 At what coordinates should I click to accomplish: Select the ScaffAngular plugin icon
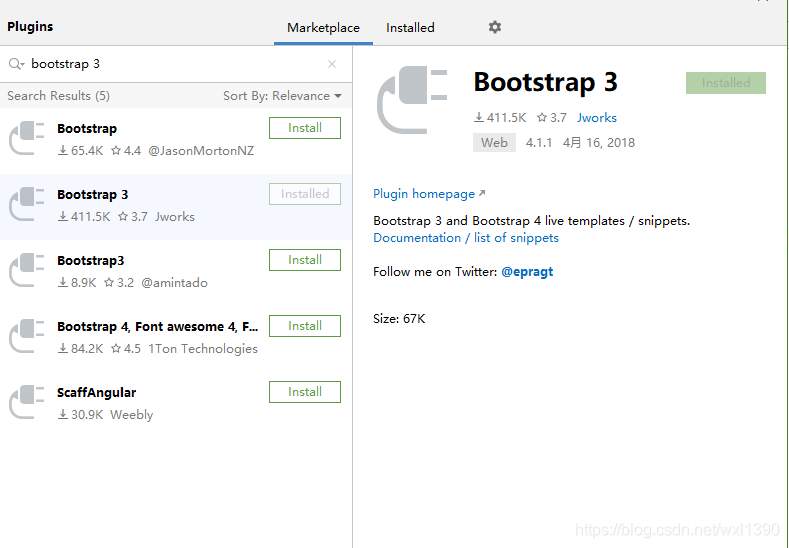pyautogui.click(x=27, y=403)
